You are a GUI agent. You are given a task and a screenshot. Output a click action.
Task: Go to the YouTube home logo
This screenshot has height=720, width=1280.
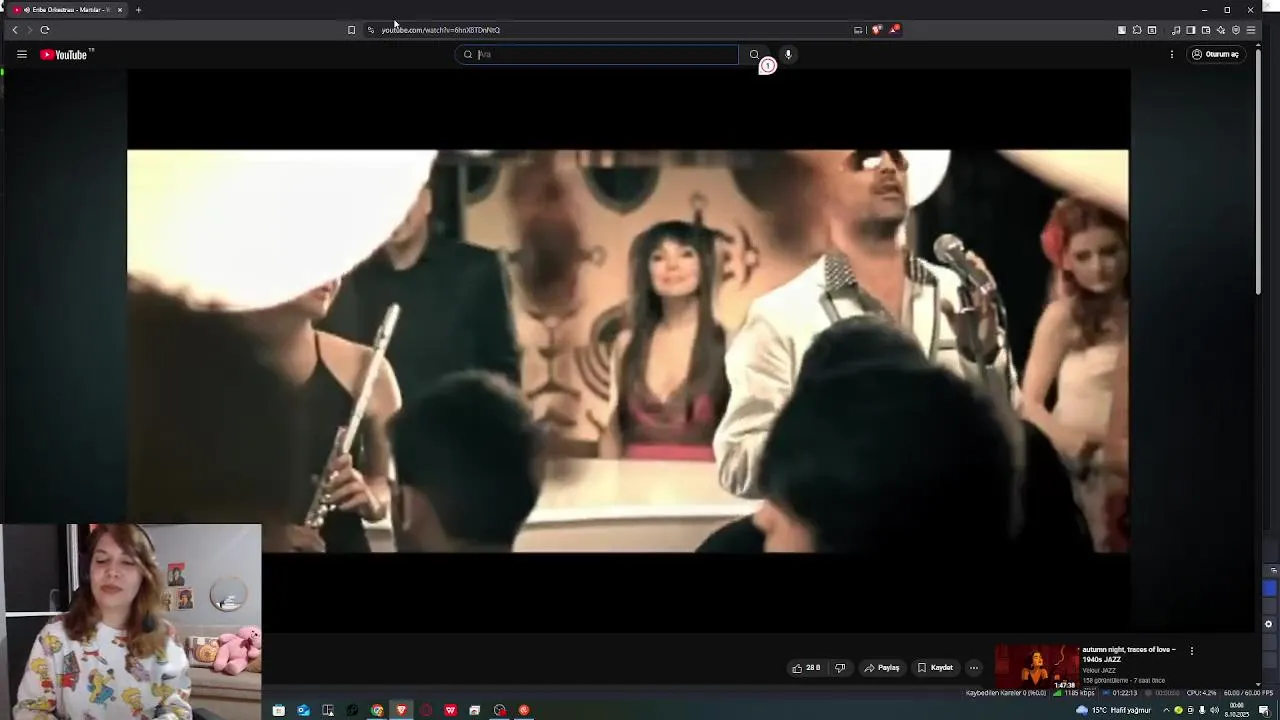point(66,55)
